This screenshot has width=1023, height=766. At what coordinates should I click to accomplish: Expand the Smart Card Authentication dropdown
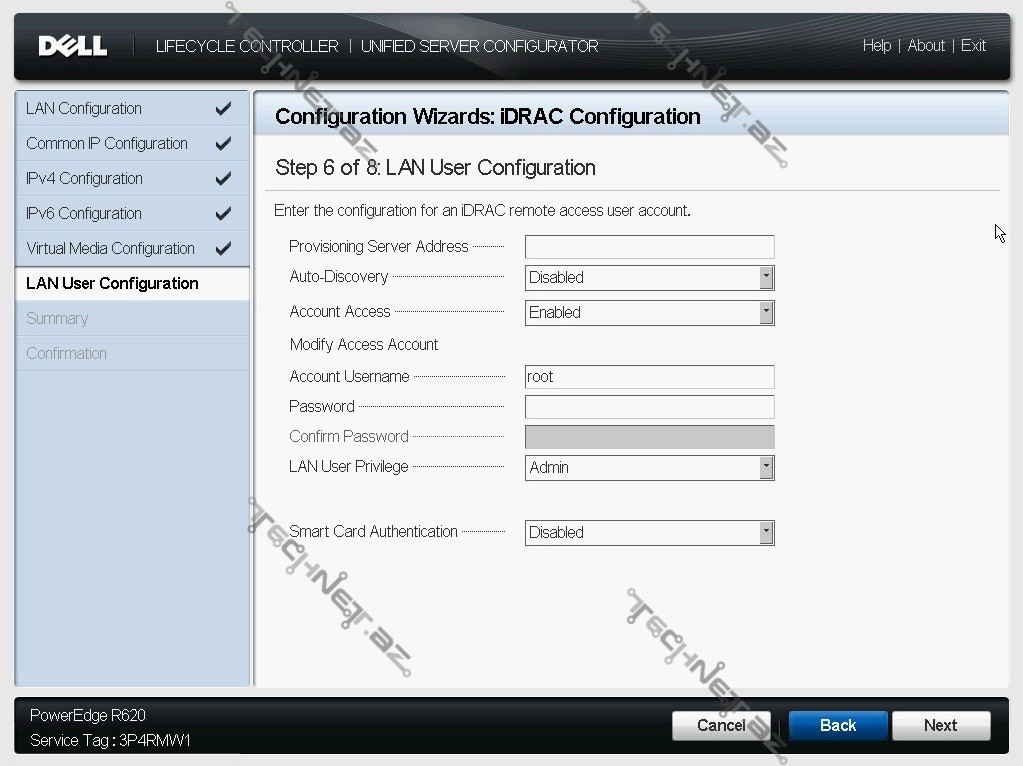[x=649, y=533]
